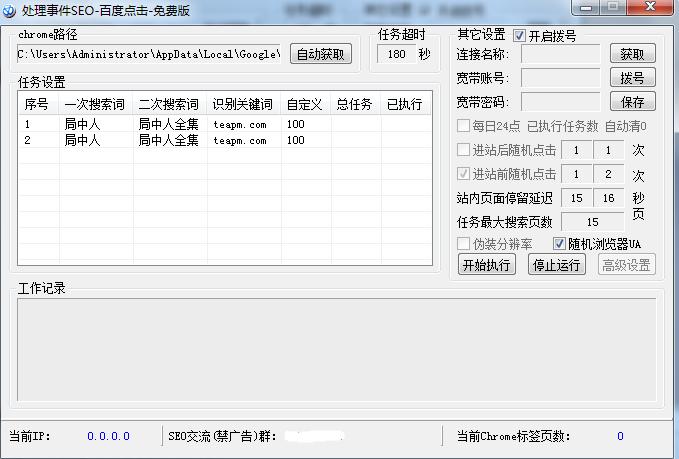Click inside the 工作记录 log area
This screenshot has height=459, width=679.
336,349
